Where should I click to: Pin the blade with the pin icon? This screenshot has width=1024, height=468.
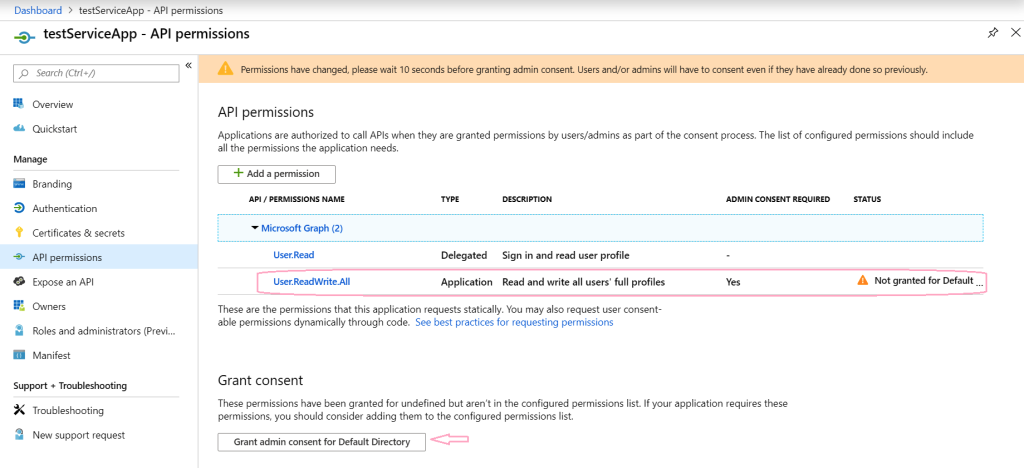click(x=993, y=33)
